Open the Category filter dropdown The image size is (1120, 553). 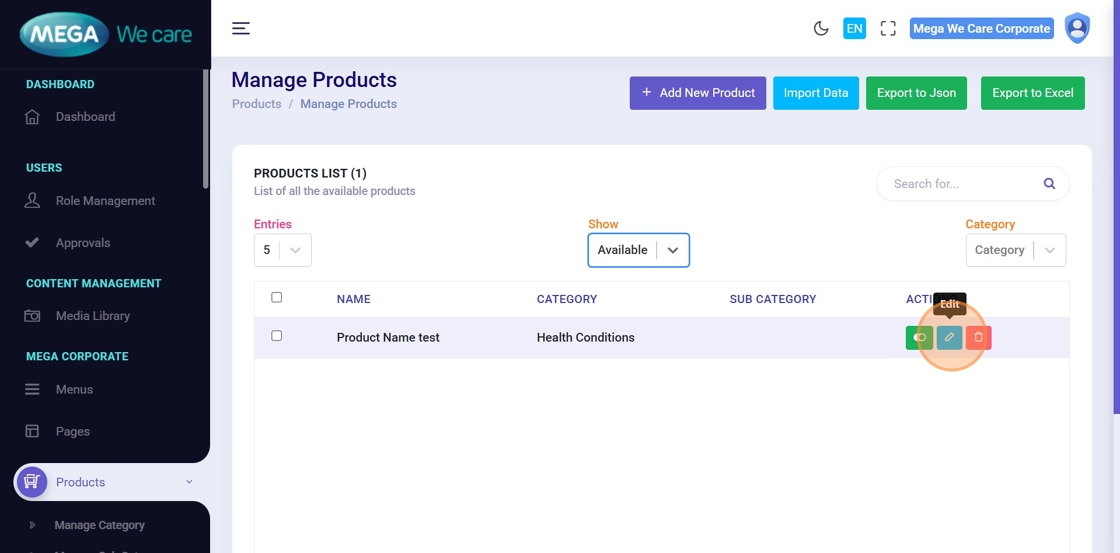pyautogui.click(x=1015, y=250)
